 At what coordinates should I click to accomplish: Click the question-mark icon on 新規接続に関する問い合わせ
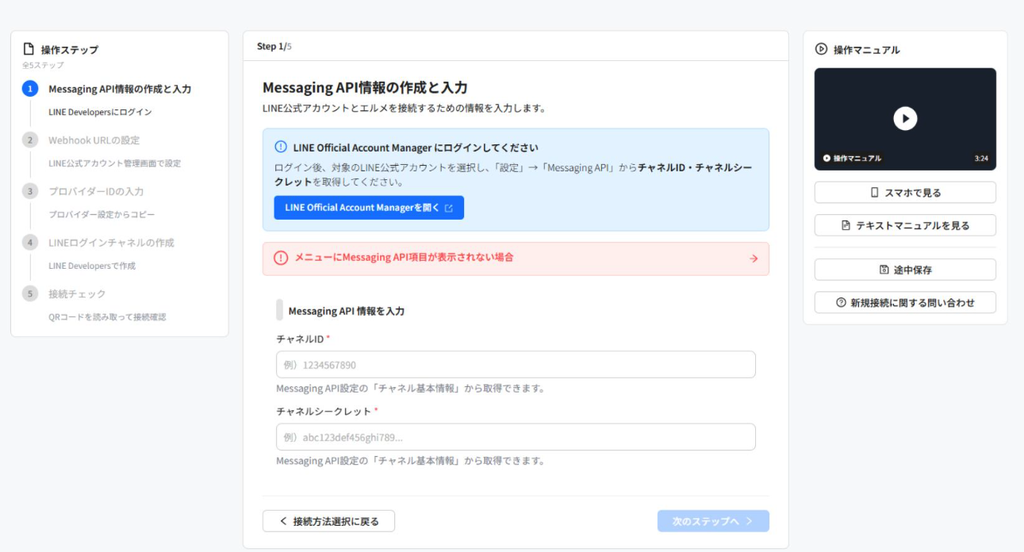(x=841, y=302)
